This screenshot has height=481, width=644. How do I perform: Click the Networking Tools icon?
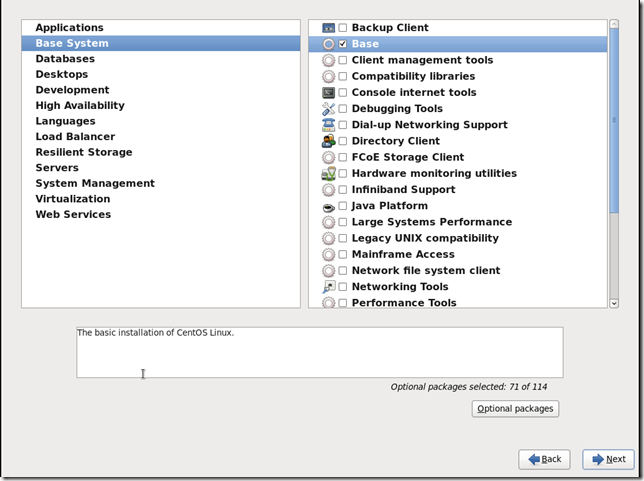[x=329, y=287]
